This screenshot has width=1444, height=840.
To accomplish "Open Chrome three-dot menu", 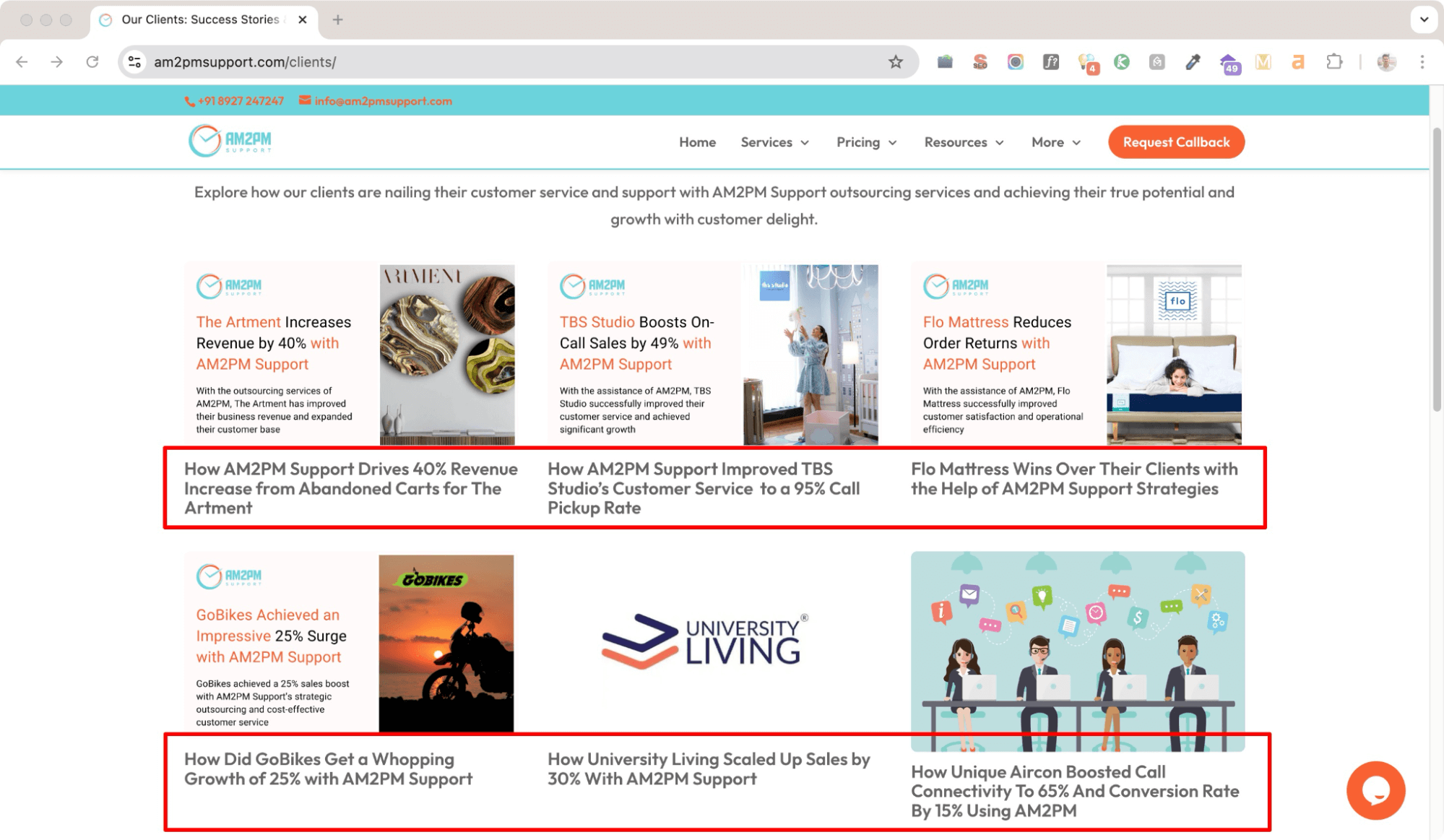I will point(1422,62).
